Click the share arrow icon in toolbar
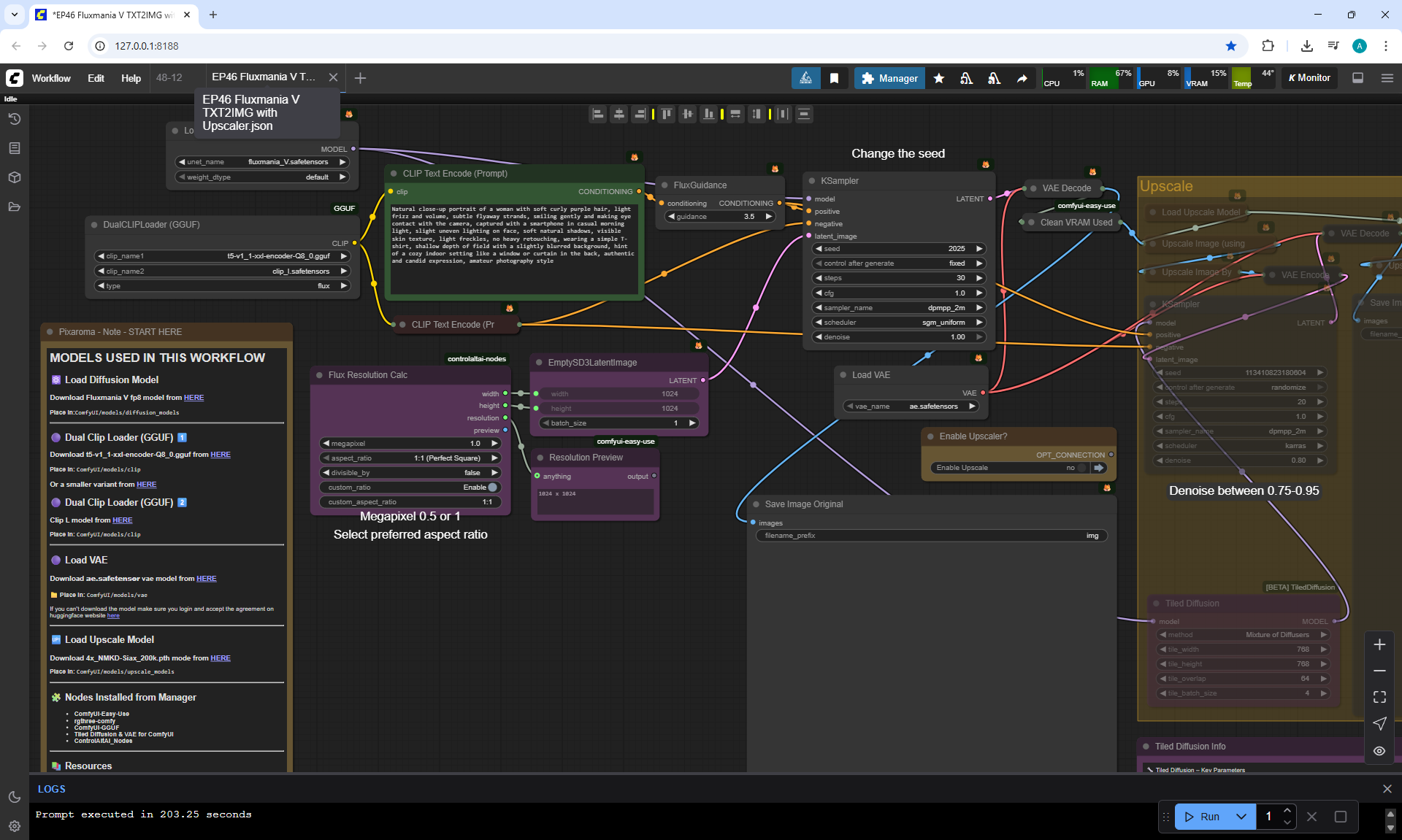This screenshot has height=840, width=1402. tap(1022, 78)
